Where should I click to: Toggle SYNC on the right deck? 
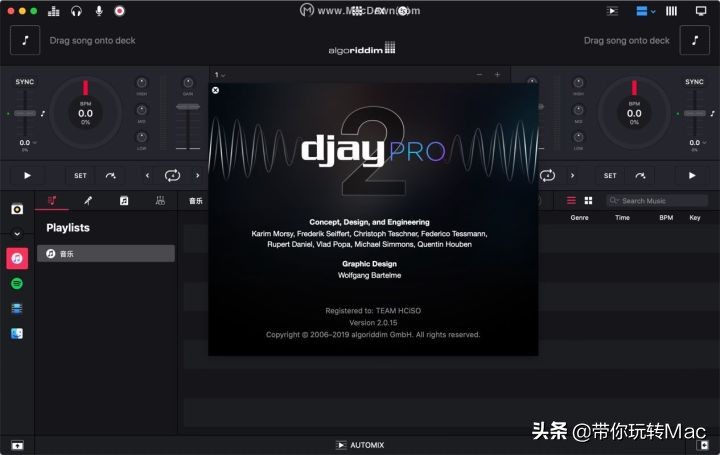[694, 82]
